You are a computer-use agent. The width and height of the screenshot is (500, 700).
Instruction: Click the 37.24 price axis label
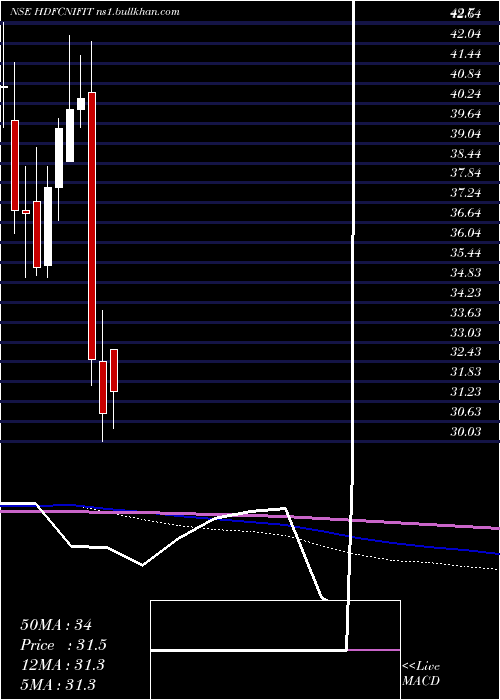coord(466,193)
